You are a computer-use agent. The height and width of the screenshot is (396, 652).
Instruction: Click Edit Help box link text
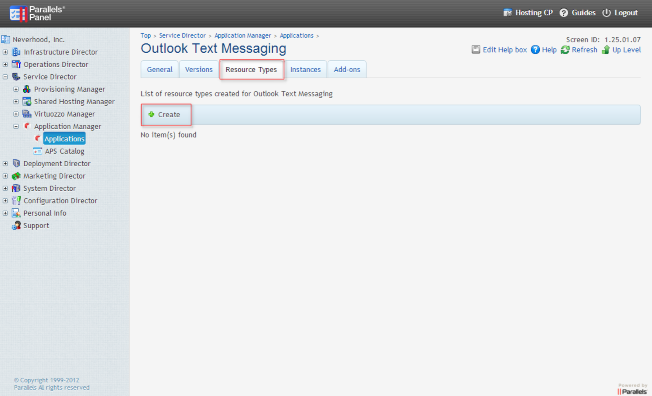tap(505, 50)
